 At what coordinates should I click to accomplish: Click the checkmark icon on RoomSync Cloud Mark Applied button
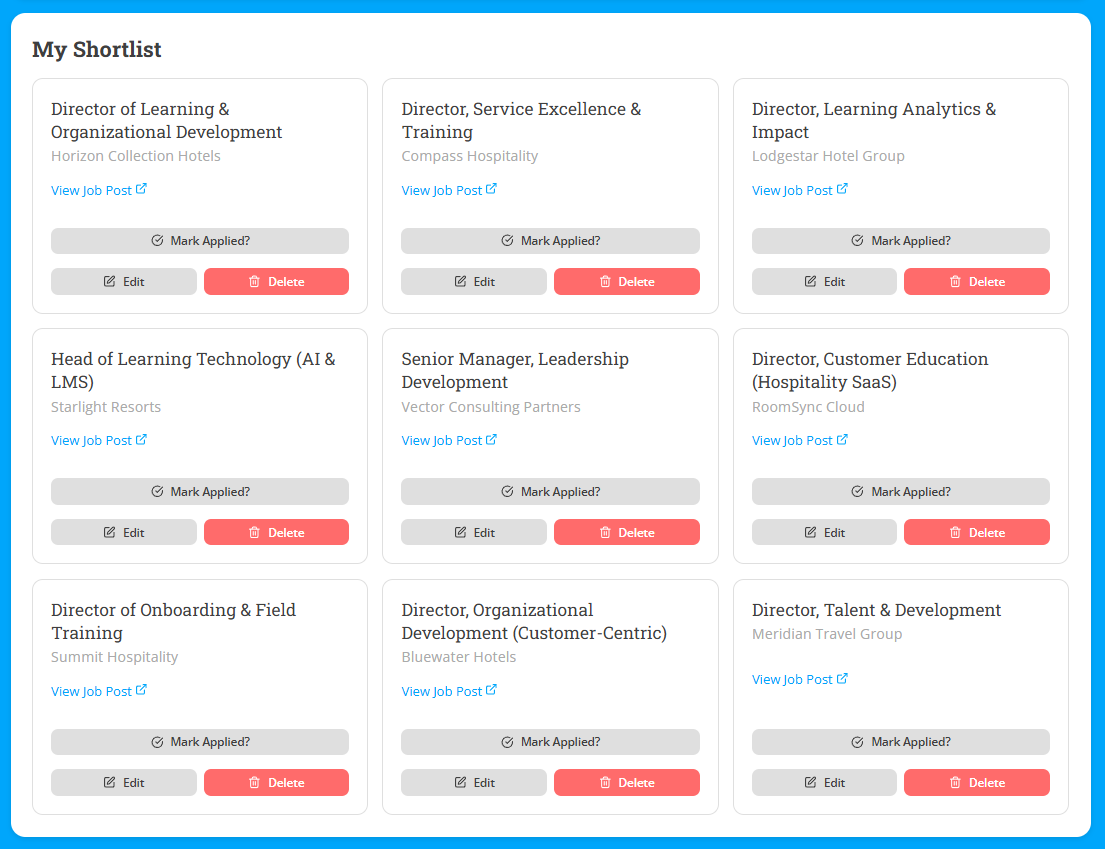click(857, 491)
